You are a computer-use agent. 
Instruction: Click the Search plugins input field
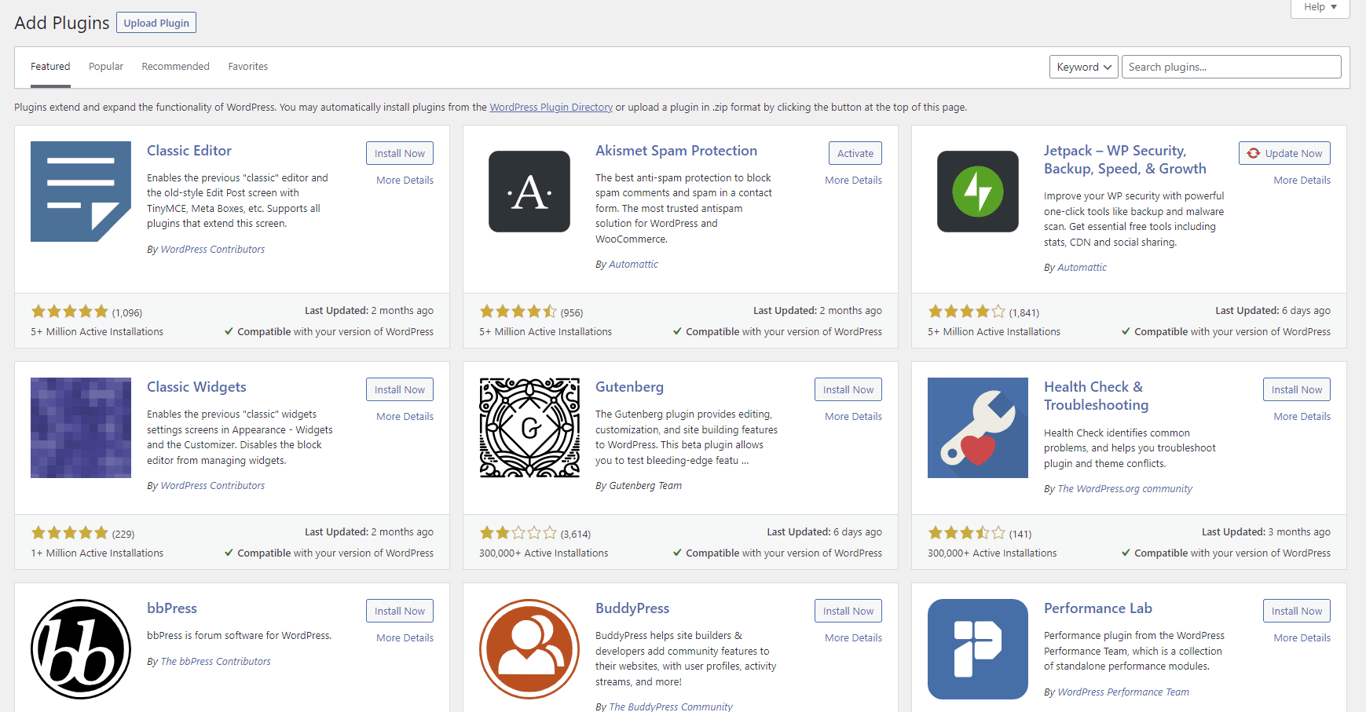click(x=1230, y=66)
